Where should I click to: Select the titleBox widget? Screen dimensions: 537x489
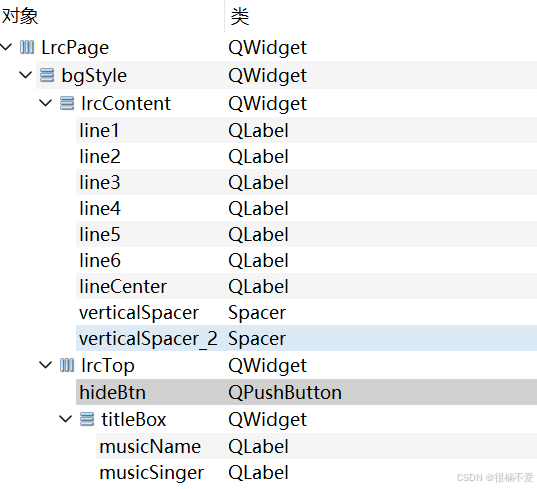pyautogui.click(x=134, y=419)
